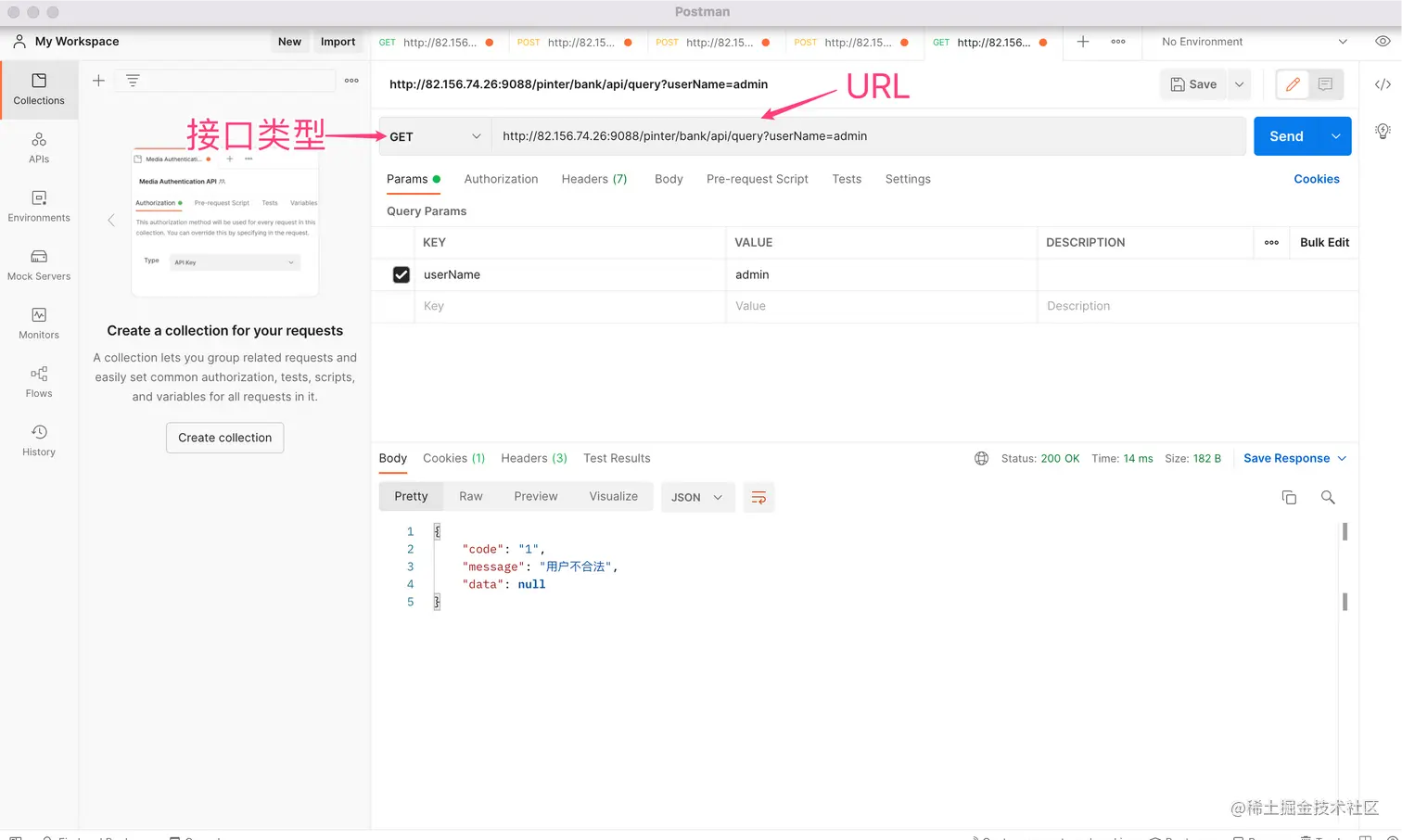Image resolution: width=1402 pixels, height=840 pixels.
Task: Open the Tests tab
Action: tap(847, 179)
